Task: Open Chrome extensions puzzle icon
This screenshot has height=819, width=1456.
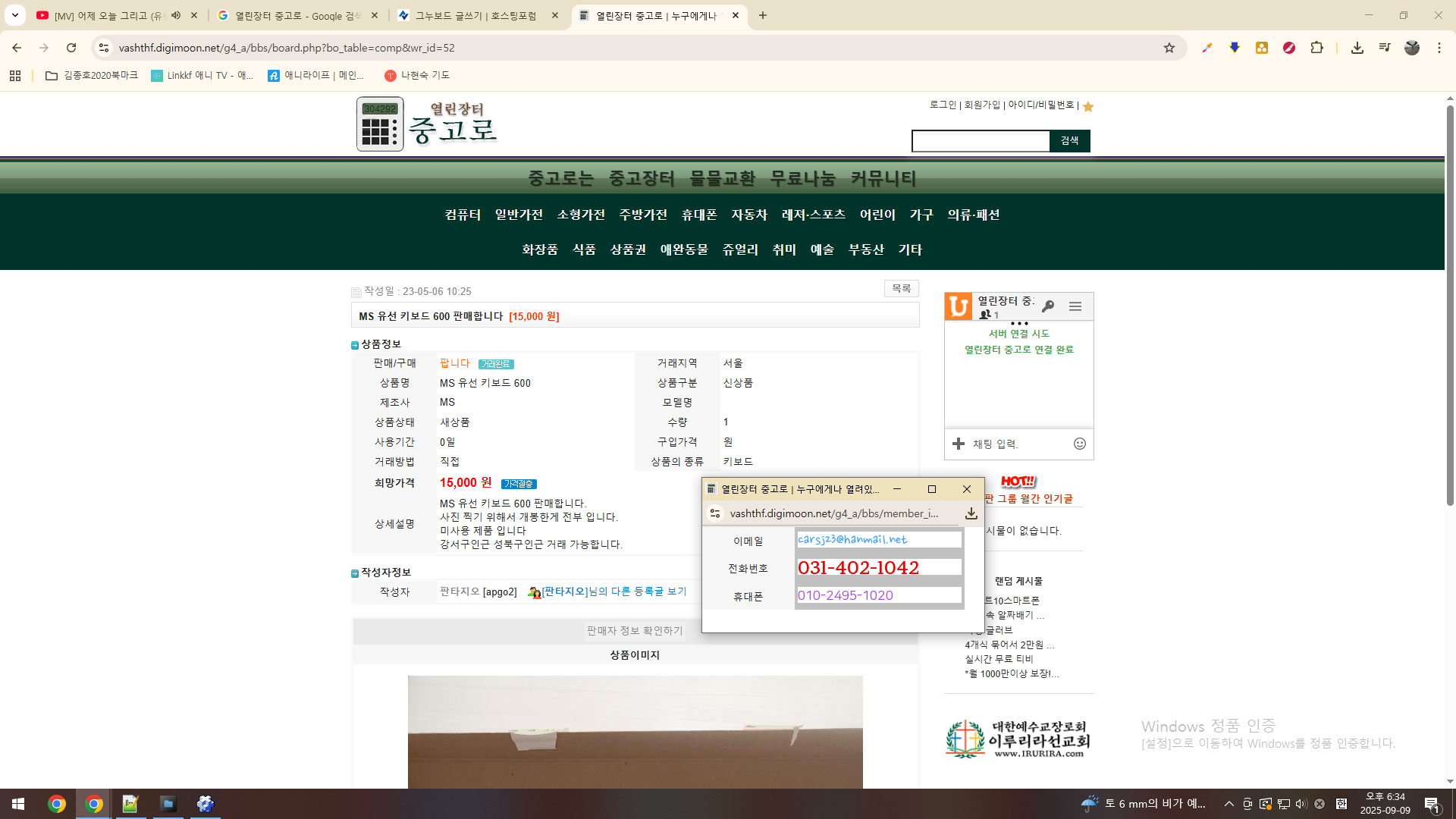Action: pos(1316,48)
